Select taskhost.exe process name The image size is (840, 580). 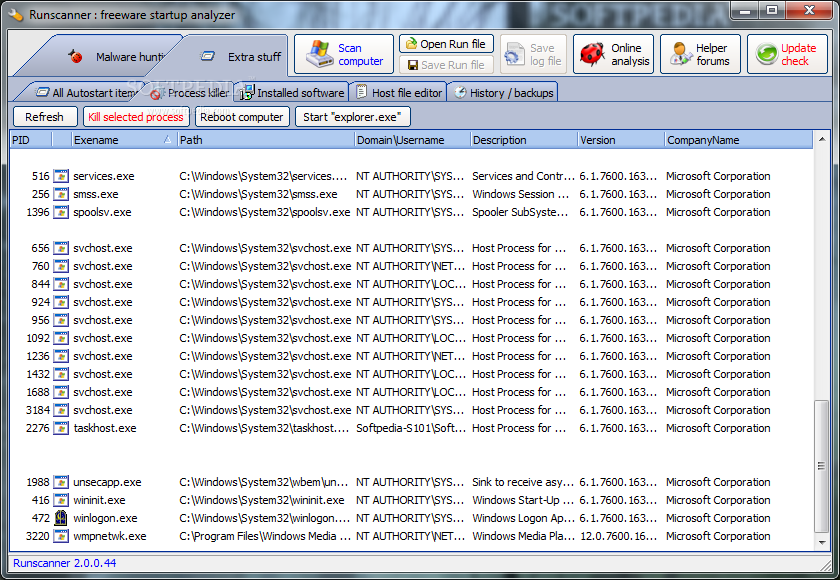105,428
